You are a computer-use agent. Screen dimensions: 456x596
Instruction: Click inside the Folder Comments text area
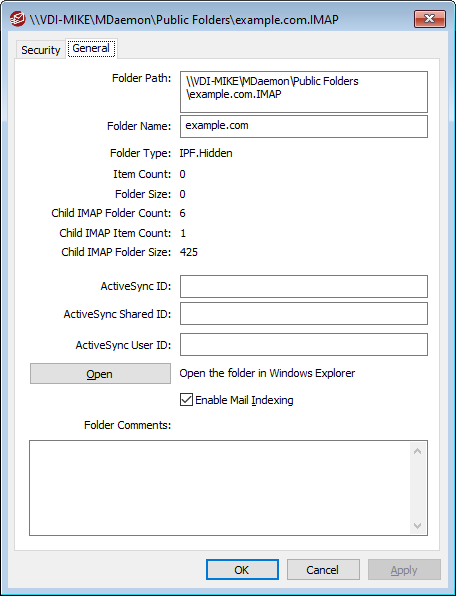[220, 488]
